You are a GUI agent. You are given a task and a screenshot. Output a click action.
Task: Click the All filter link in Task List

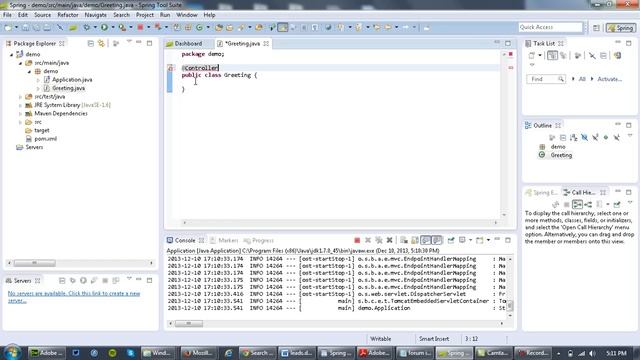point(582,79)
